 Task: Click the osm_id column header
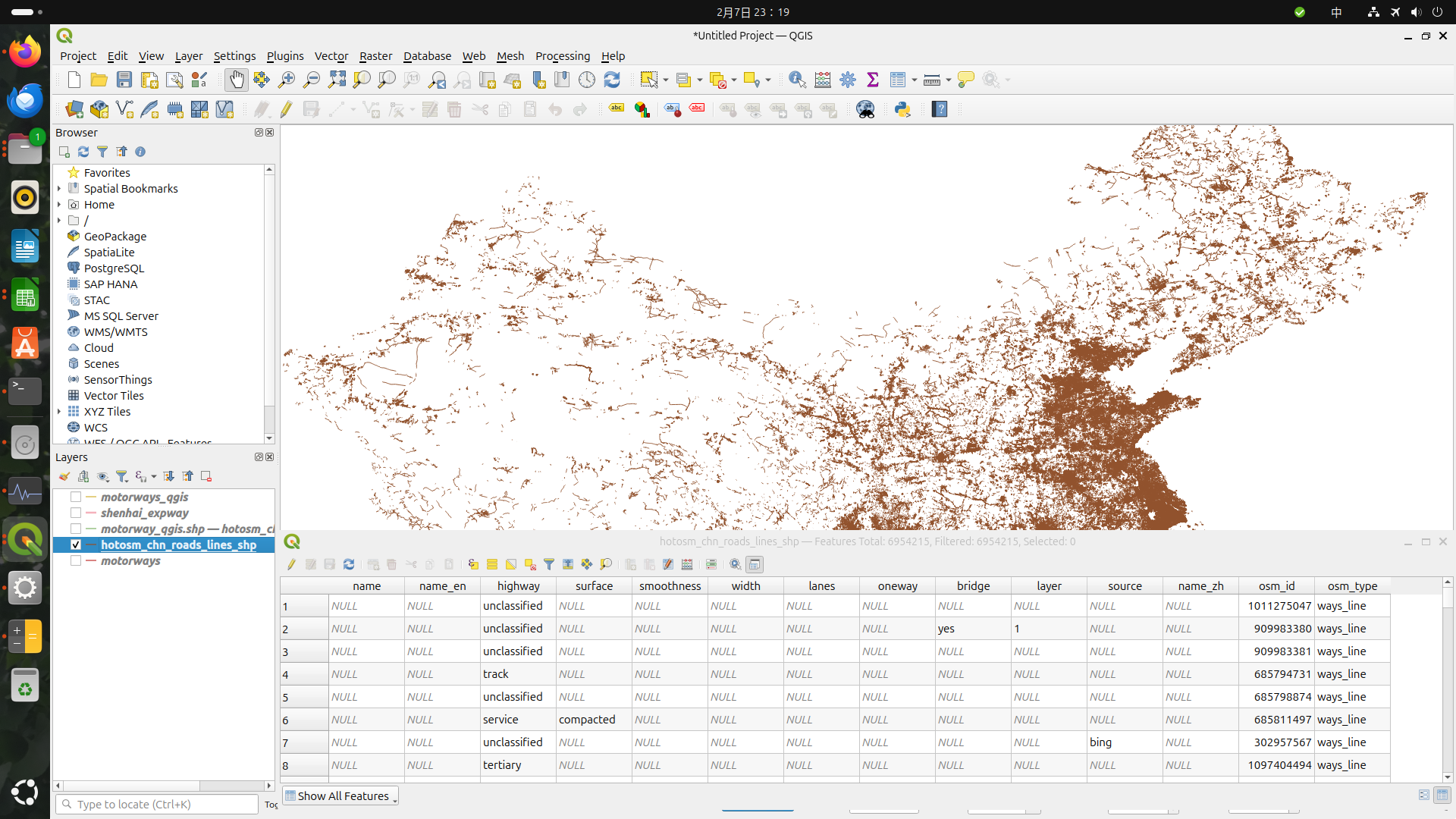pyautogui.click(x=1276, y=585)
